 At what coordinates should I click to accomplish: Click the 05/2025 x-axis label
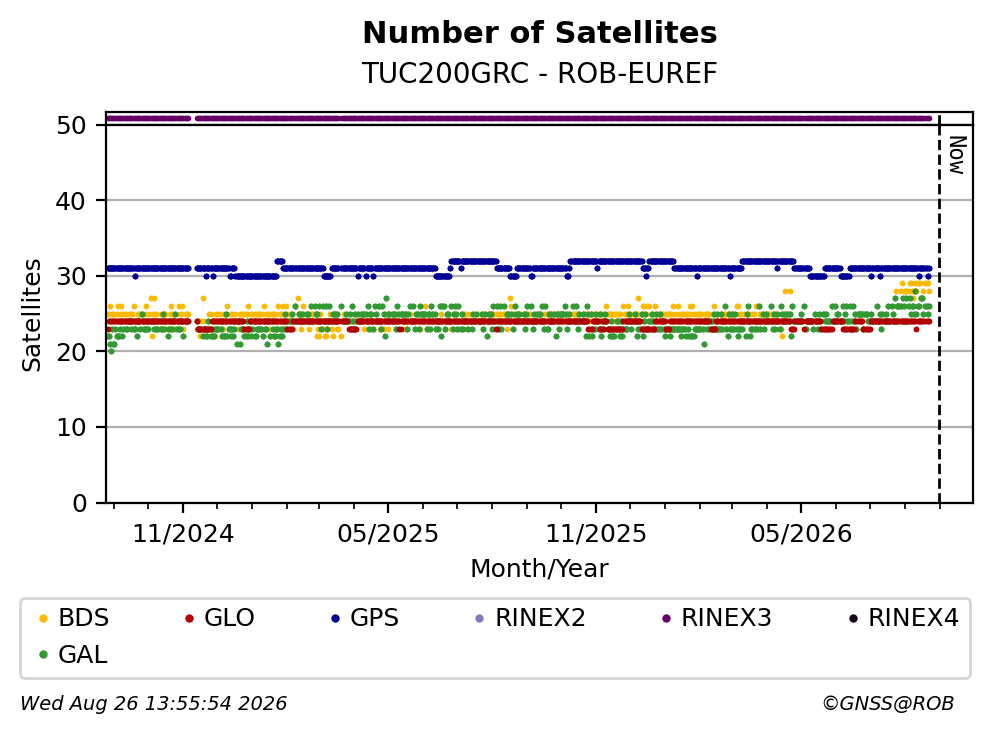click(x=388, y=534)
